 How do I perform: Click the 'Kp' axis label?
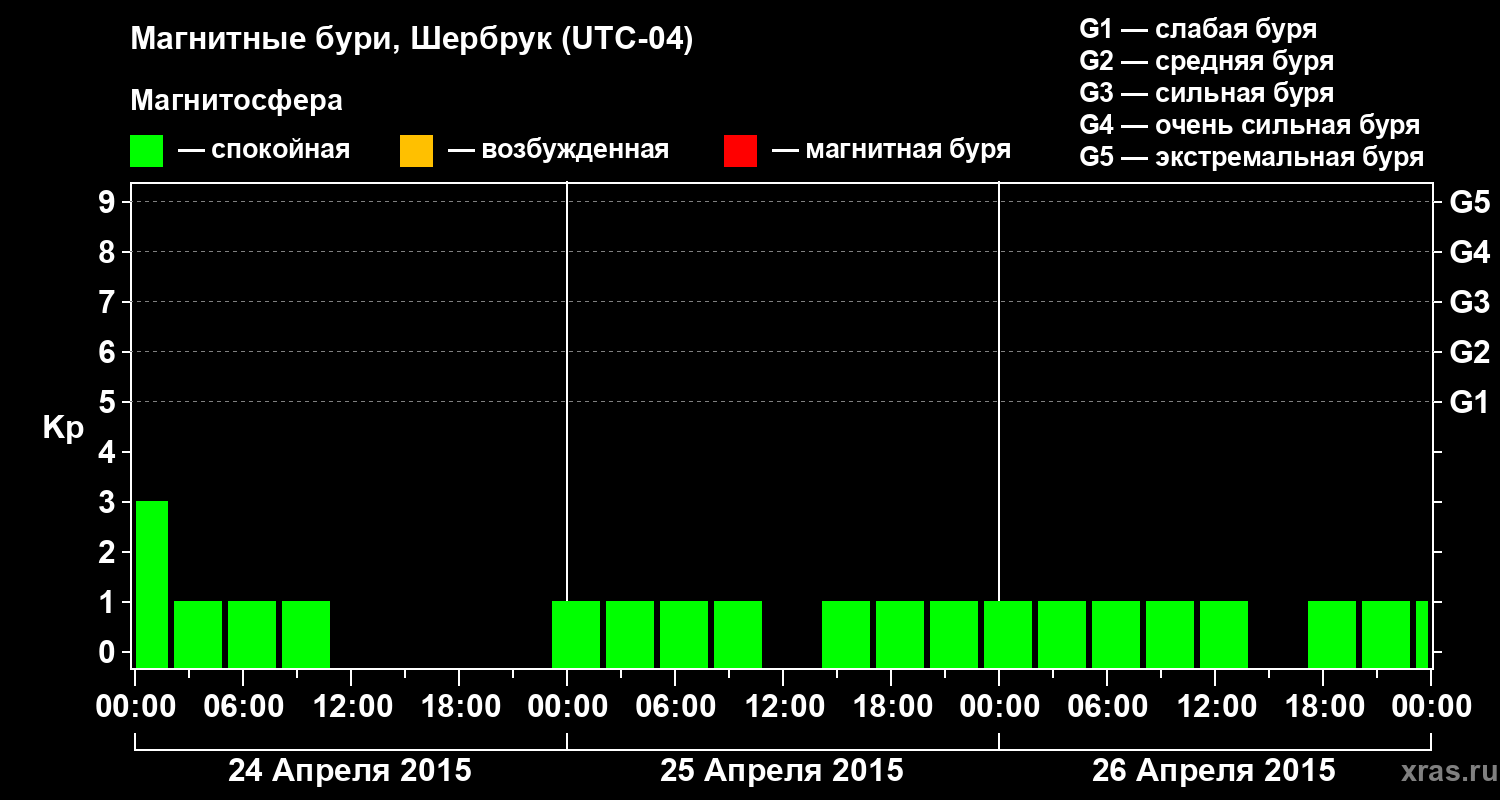pos(63,428)
